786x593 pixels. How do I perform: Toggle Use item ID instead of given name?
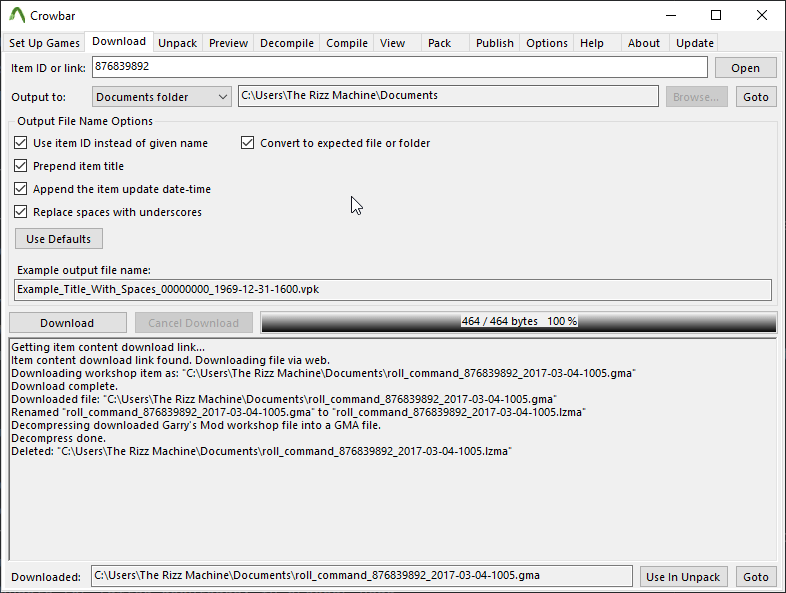pyautogui.click(x=111, y=143)
